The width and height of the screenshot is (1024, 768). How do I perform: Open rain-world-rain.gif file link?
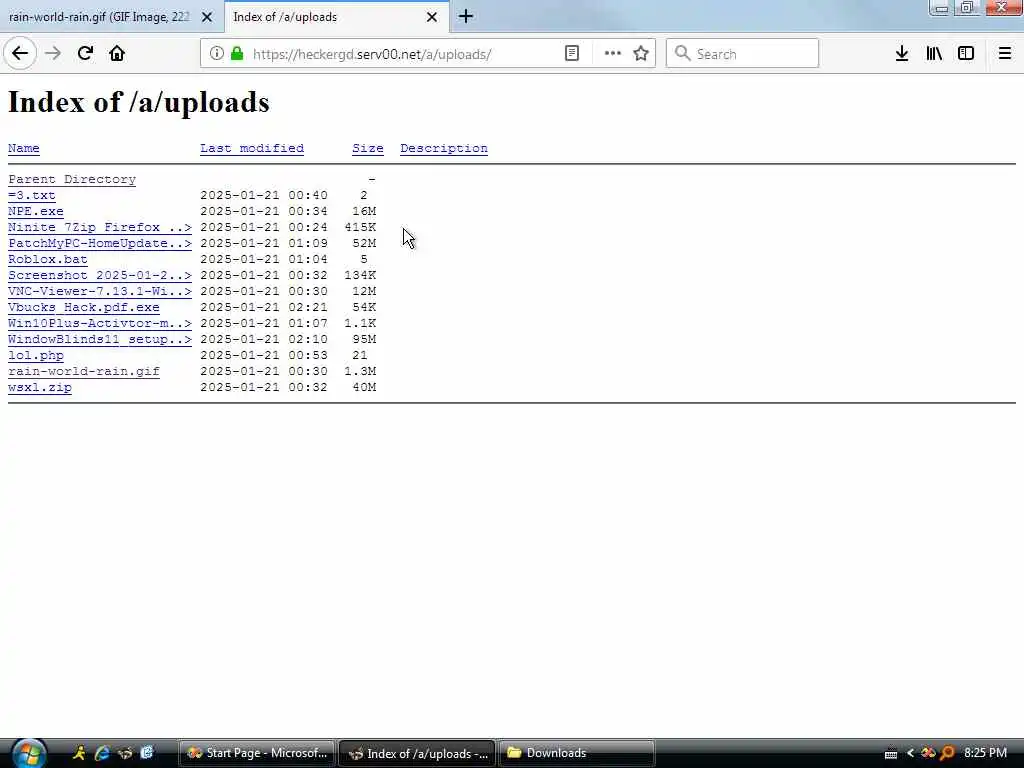84,372
